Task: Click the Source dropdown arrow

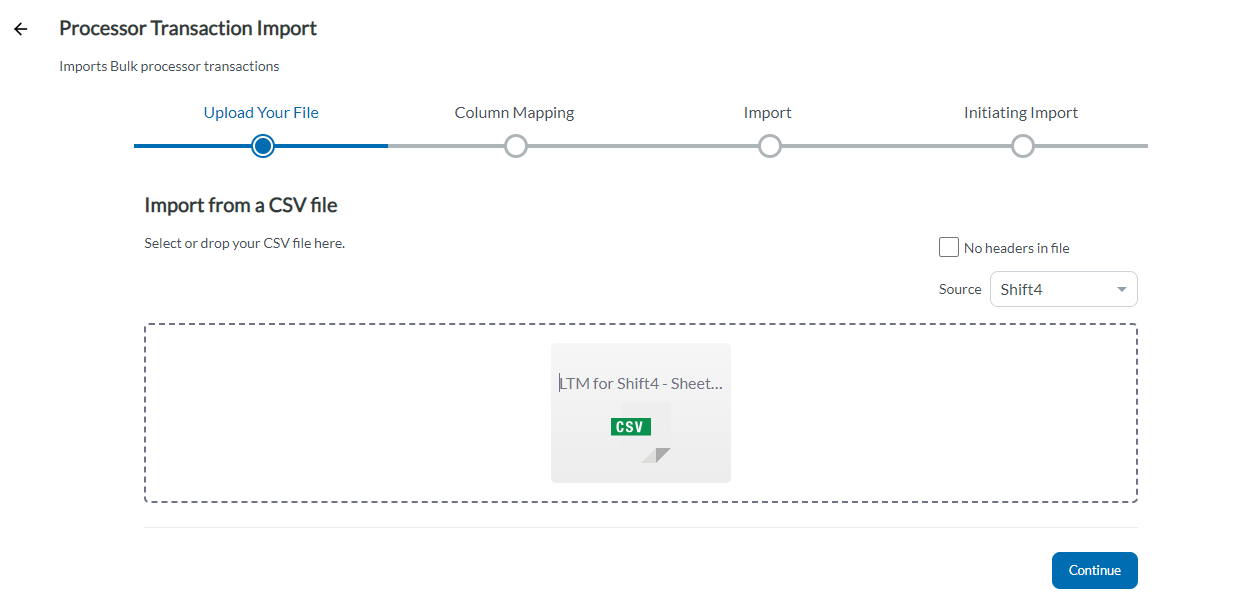Action: 1122,290
